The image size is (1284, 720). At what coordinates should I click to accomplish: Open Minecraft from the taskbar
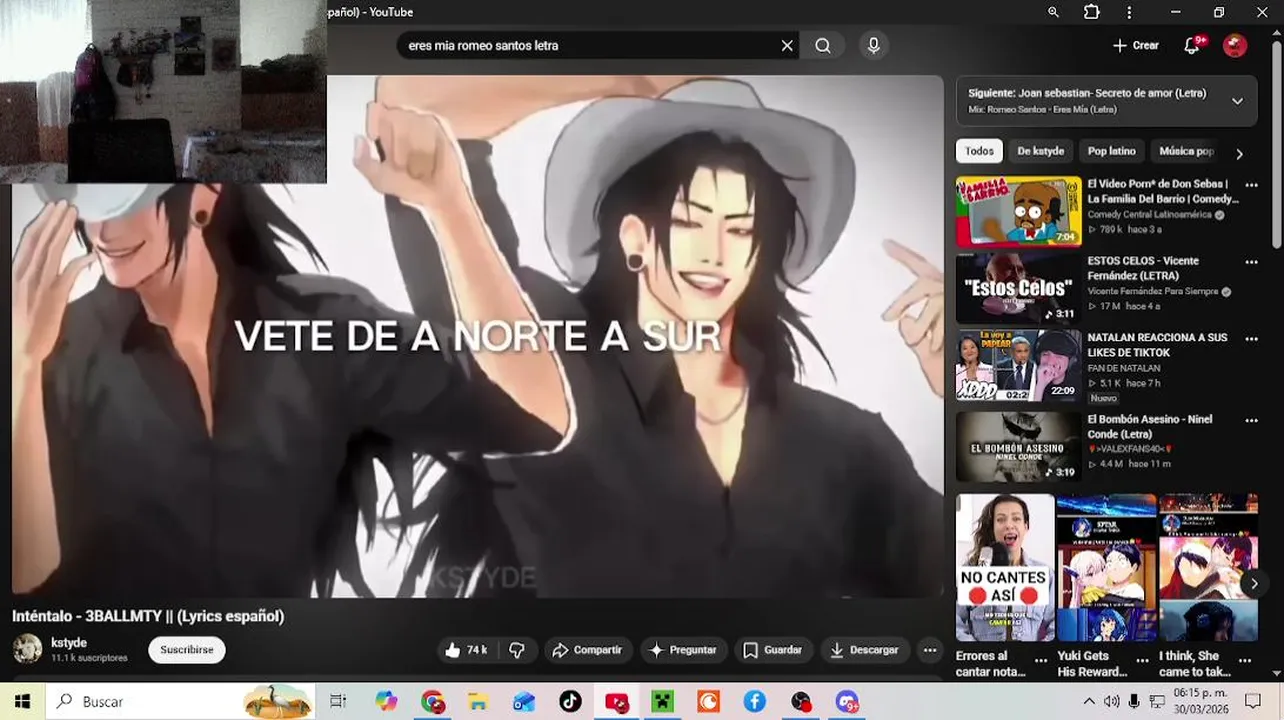[662, 702]
